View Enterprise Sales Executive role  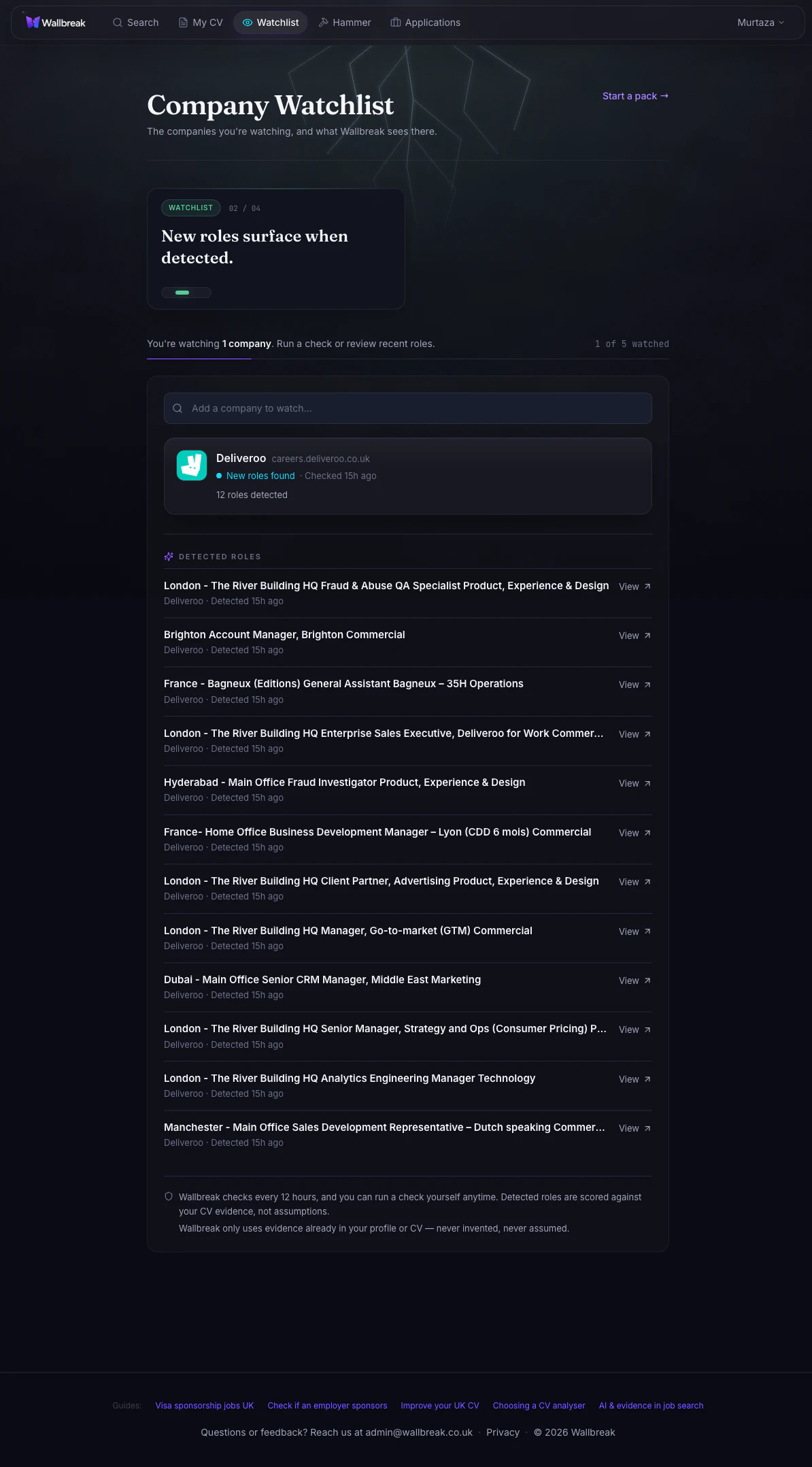[x=635, y=734]
